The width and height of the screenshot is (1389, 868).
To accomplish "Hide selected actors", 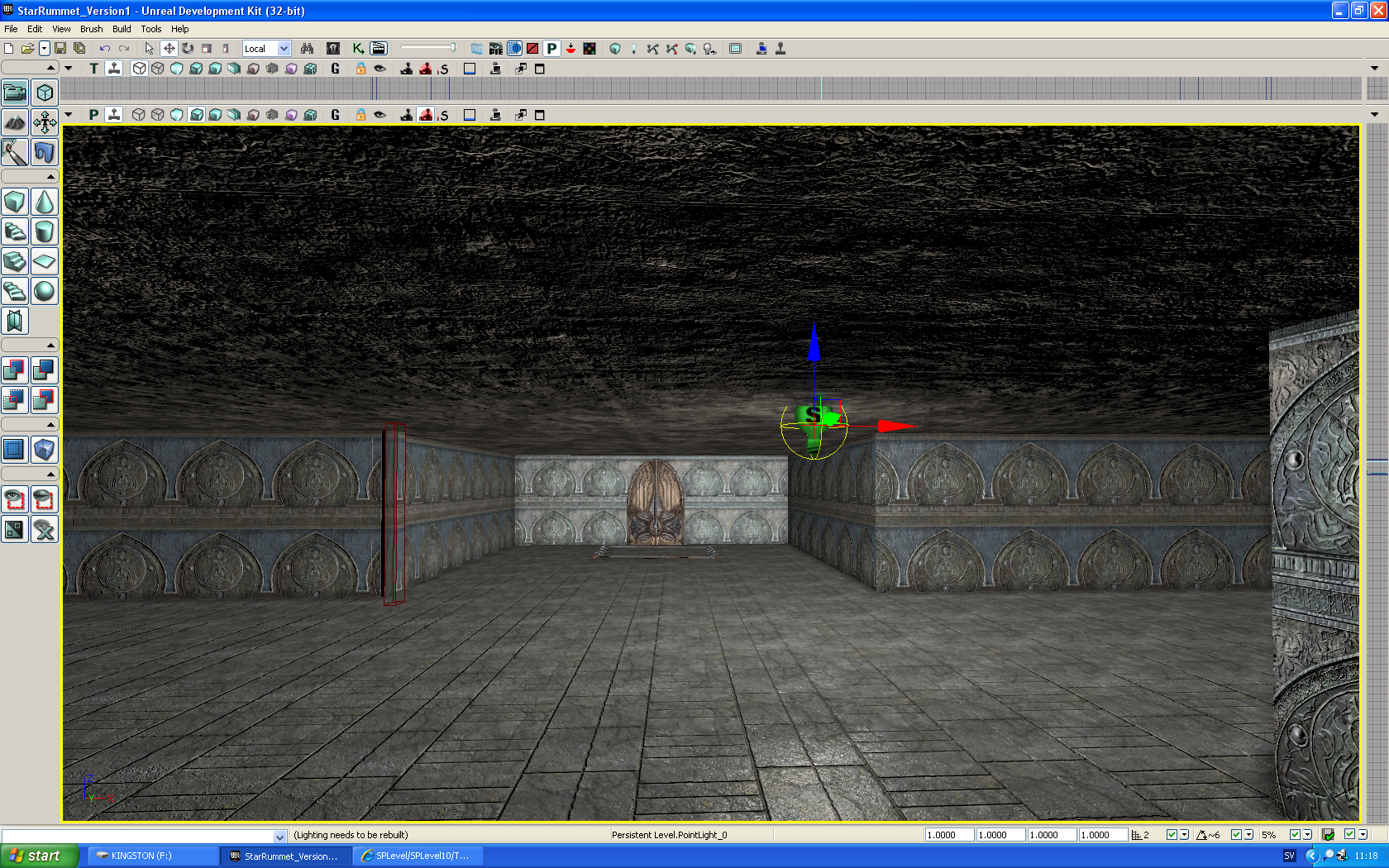I will click(x=45, y=499).
